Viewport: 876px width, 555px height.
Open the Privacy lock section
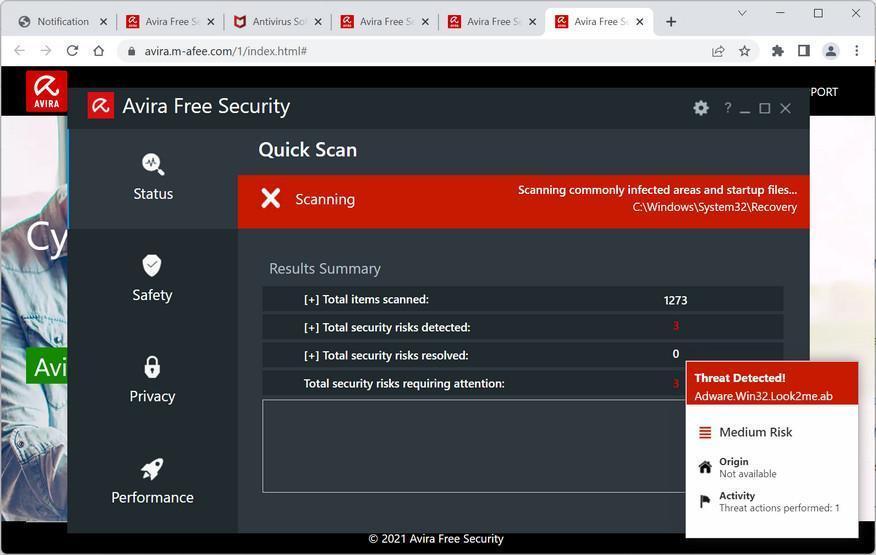click(152, 380)
